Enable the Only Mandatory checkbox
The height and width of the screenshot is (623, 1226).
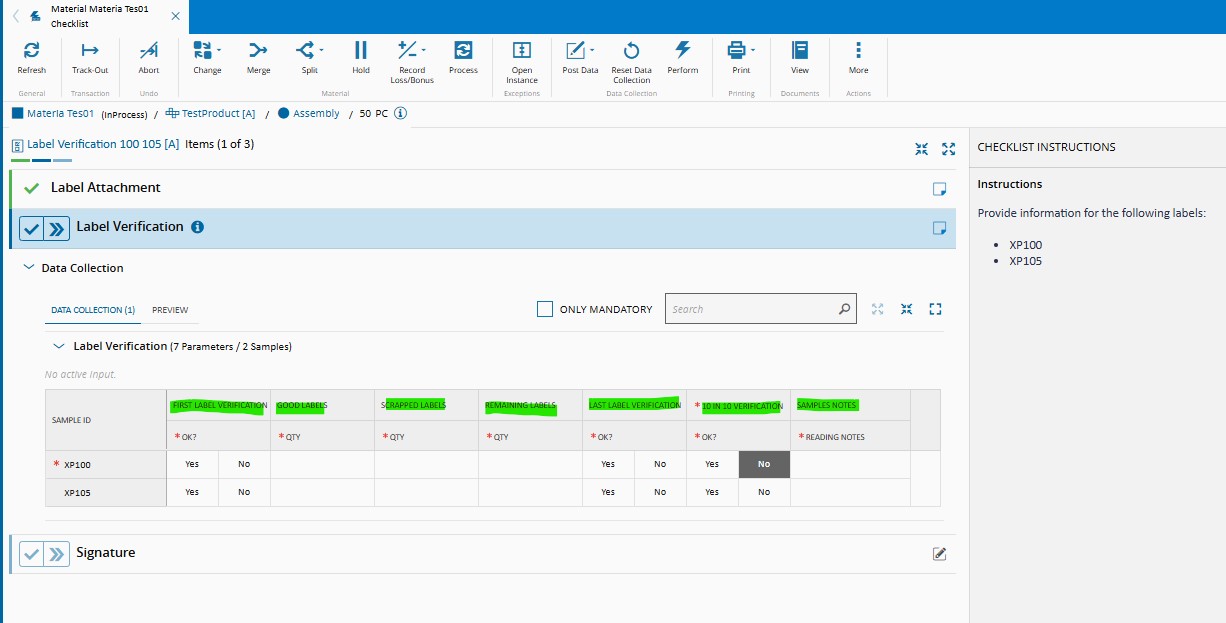pos(545,309)
